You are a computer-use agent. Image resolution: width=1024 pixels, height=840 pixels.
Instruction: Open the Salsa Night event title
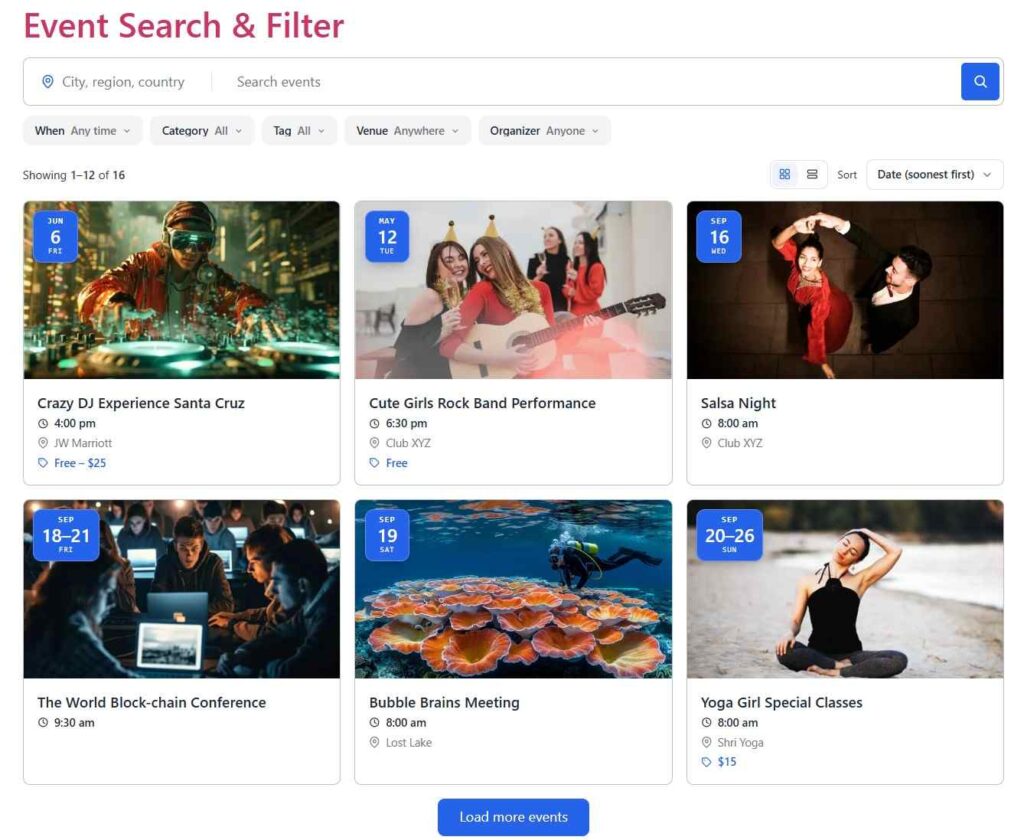738,403
